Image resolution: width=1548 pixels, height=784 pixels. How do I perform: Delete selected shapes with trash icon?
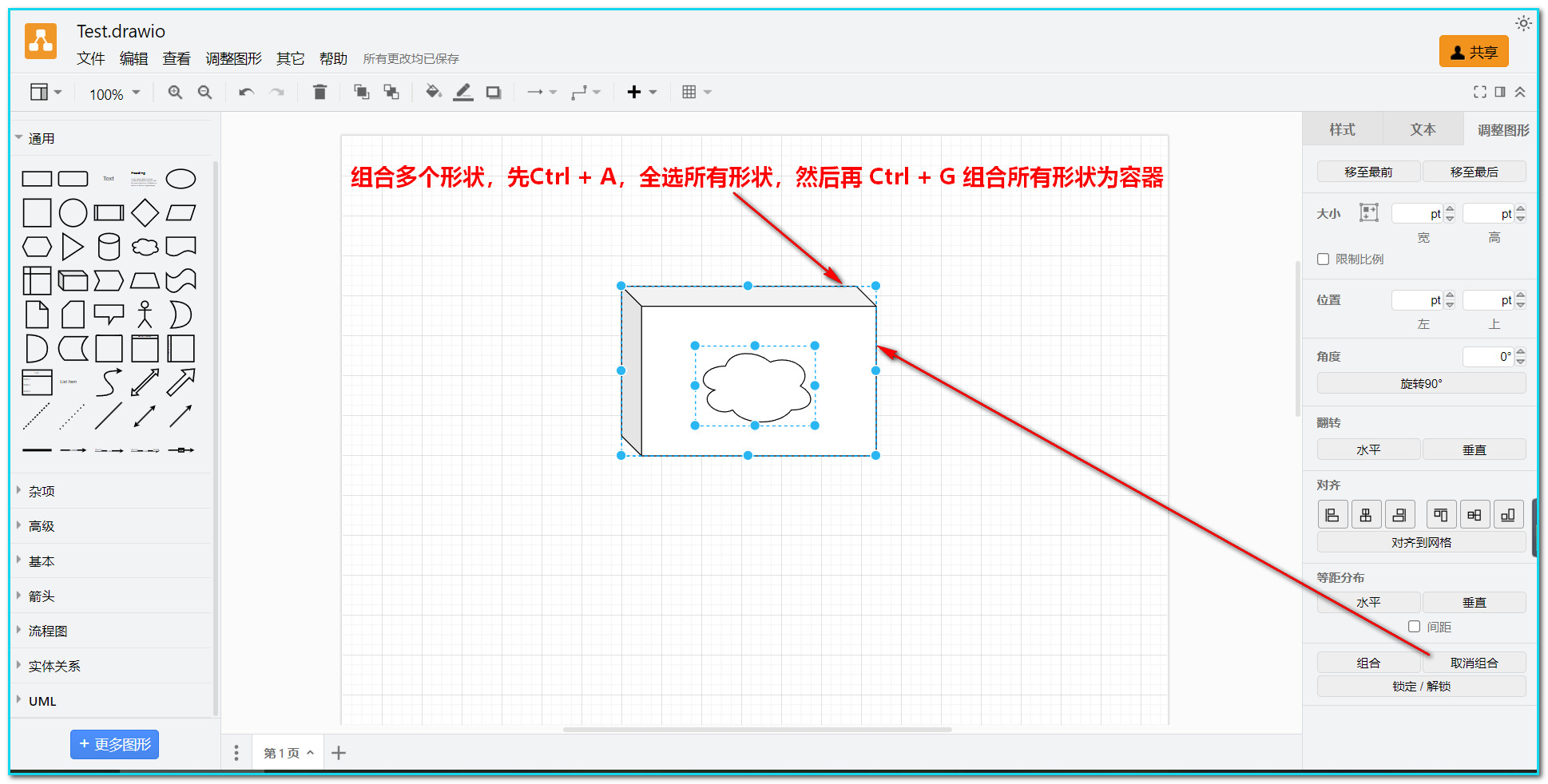320,93
